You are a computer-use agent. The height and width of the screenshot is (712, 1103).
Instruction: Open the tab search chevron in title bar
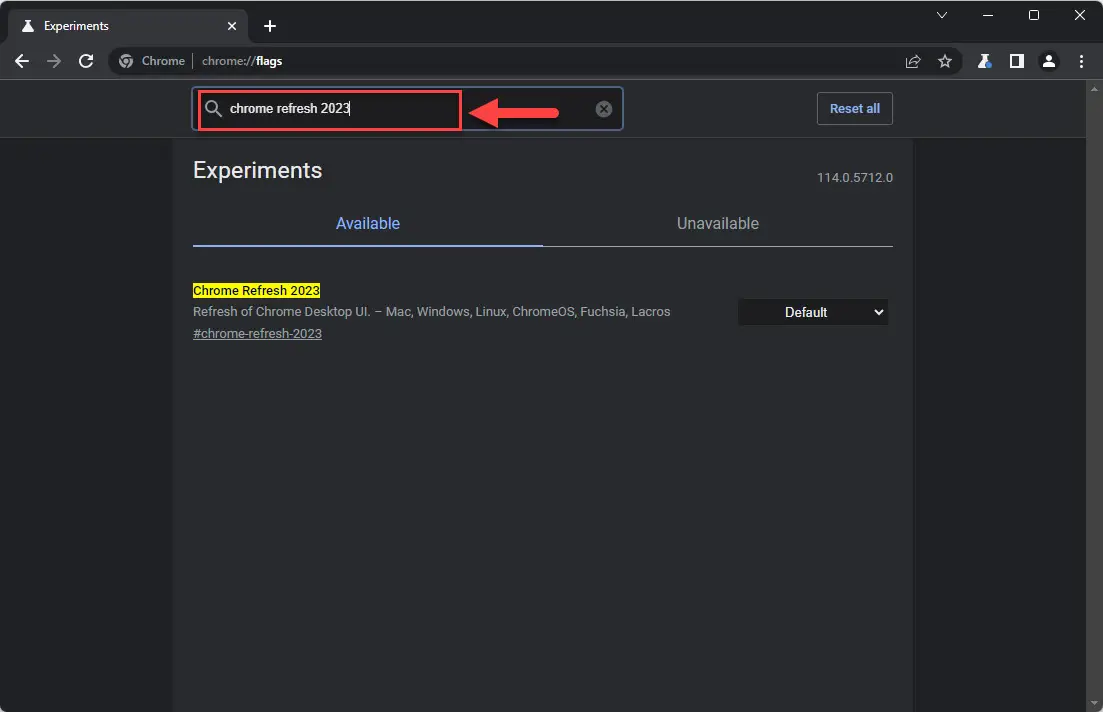click(941, 15)
